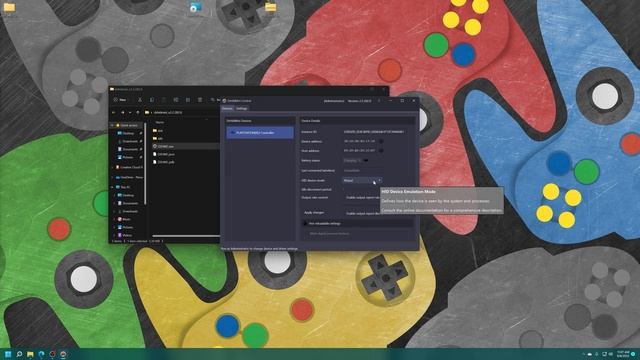Click the Copy icon in File Explorer toolbar
This screenshot has width=640, height=360.
pos(152,100)
